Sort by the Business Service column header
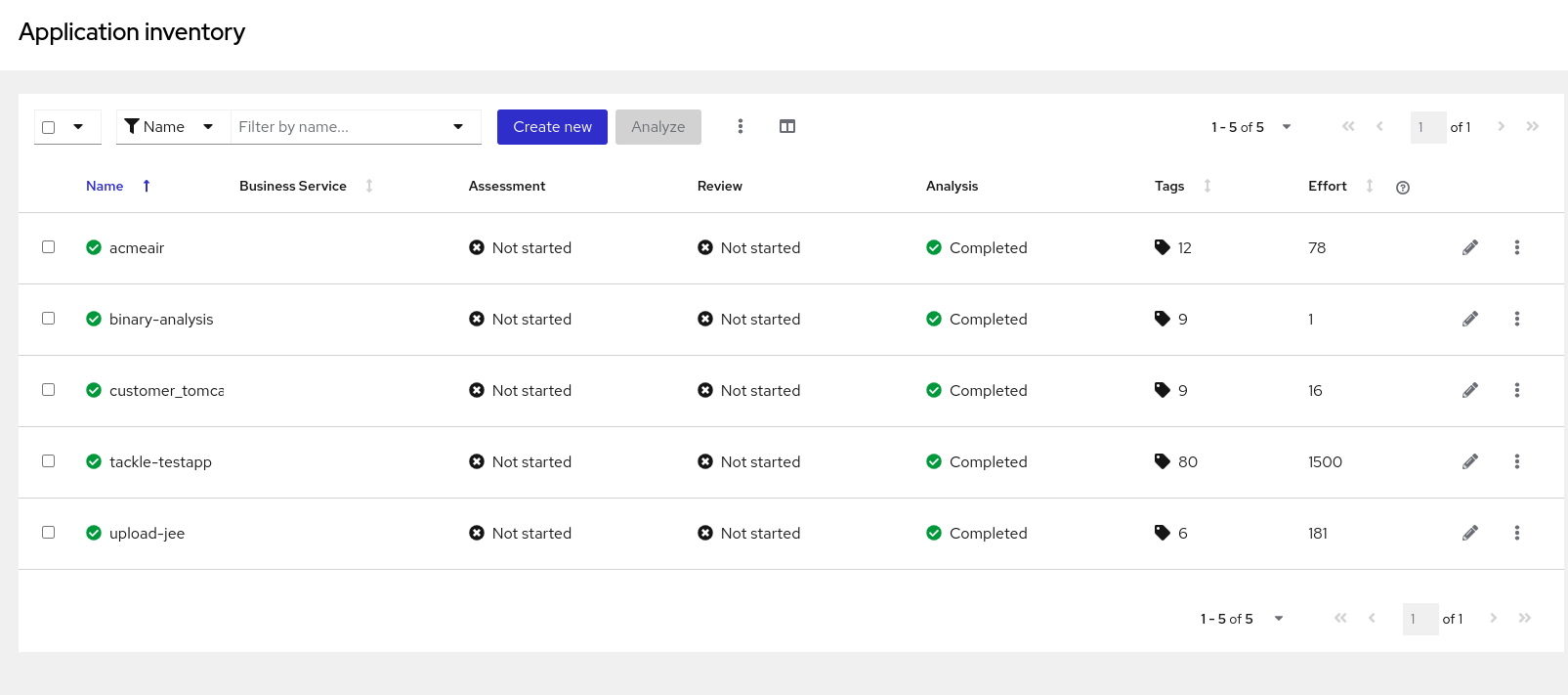1568x695 pixels. click(293, 186)
